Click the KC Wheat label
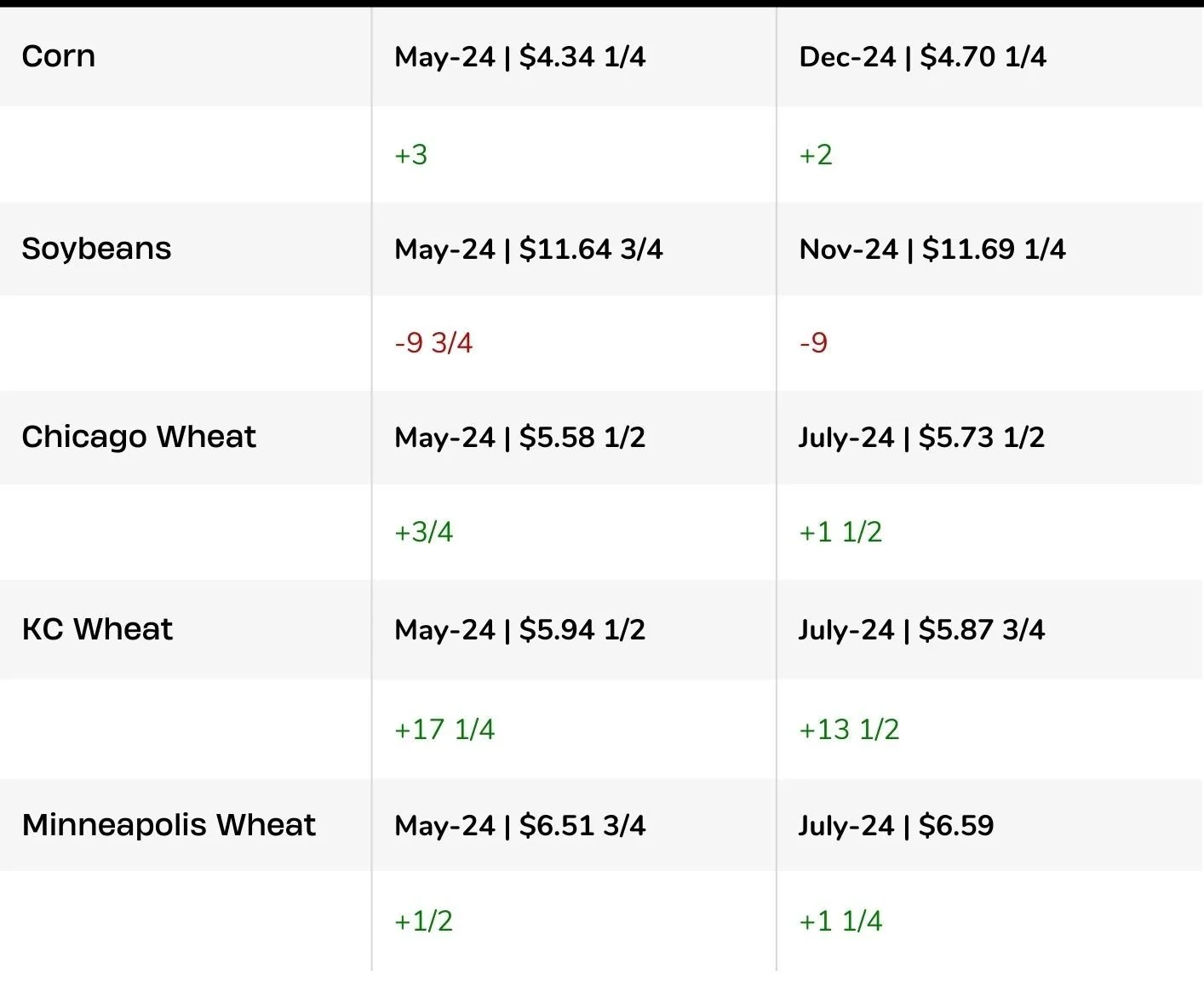1204x986 pixels. pyautogui.click(x=97, y=629)
